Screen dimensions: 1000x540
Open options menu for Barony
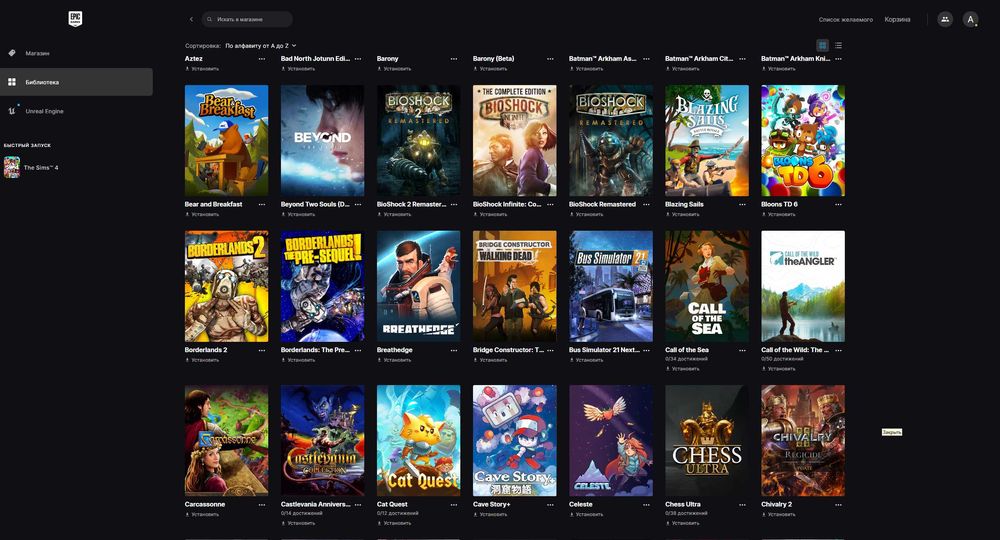click(454, 59)
